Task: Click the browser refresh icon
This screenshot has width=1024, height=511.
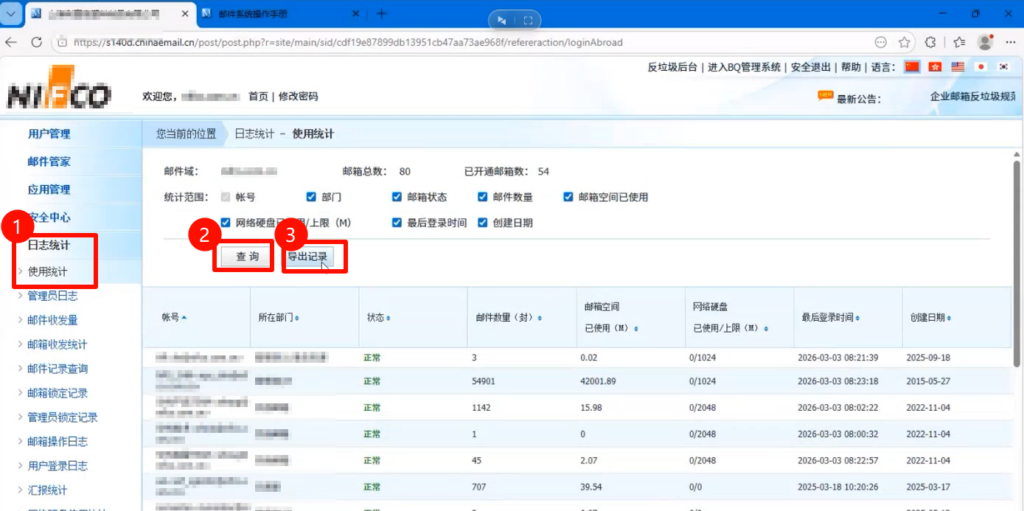Action: pyautogui.click(x=36, y=42)
